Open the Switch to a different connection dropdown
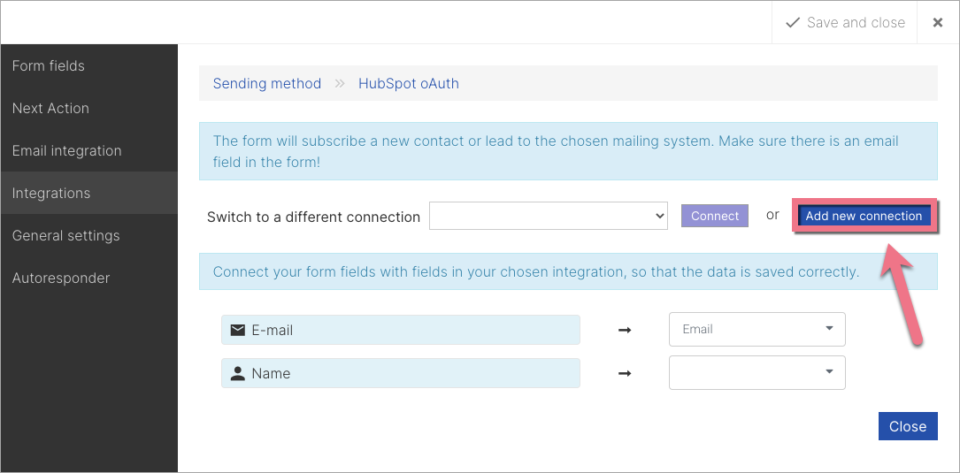The width and height of the screenshot is (960, 473). [548, 216]
